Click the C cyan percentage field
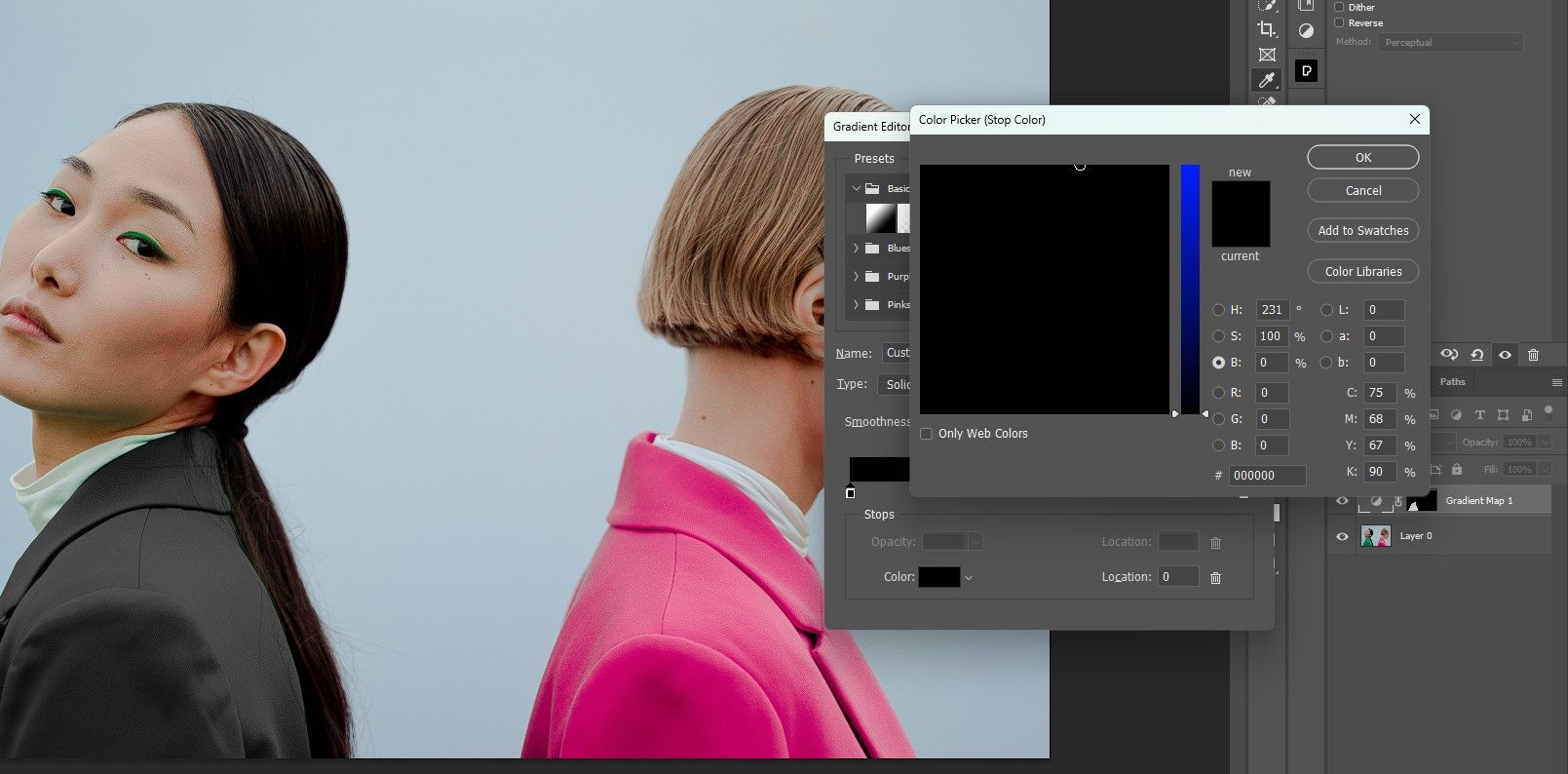The width and height of the screenshot is (1568, 774). (x=1379, y=393)
